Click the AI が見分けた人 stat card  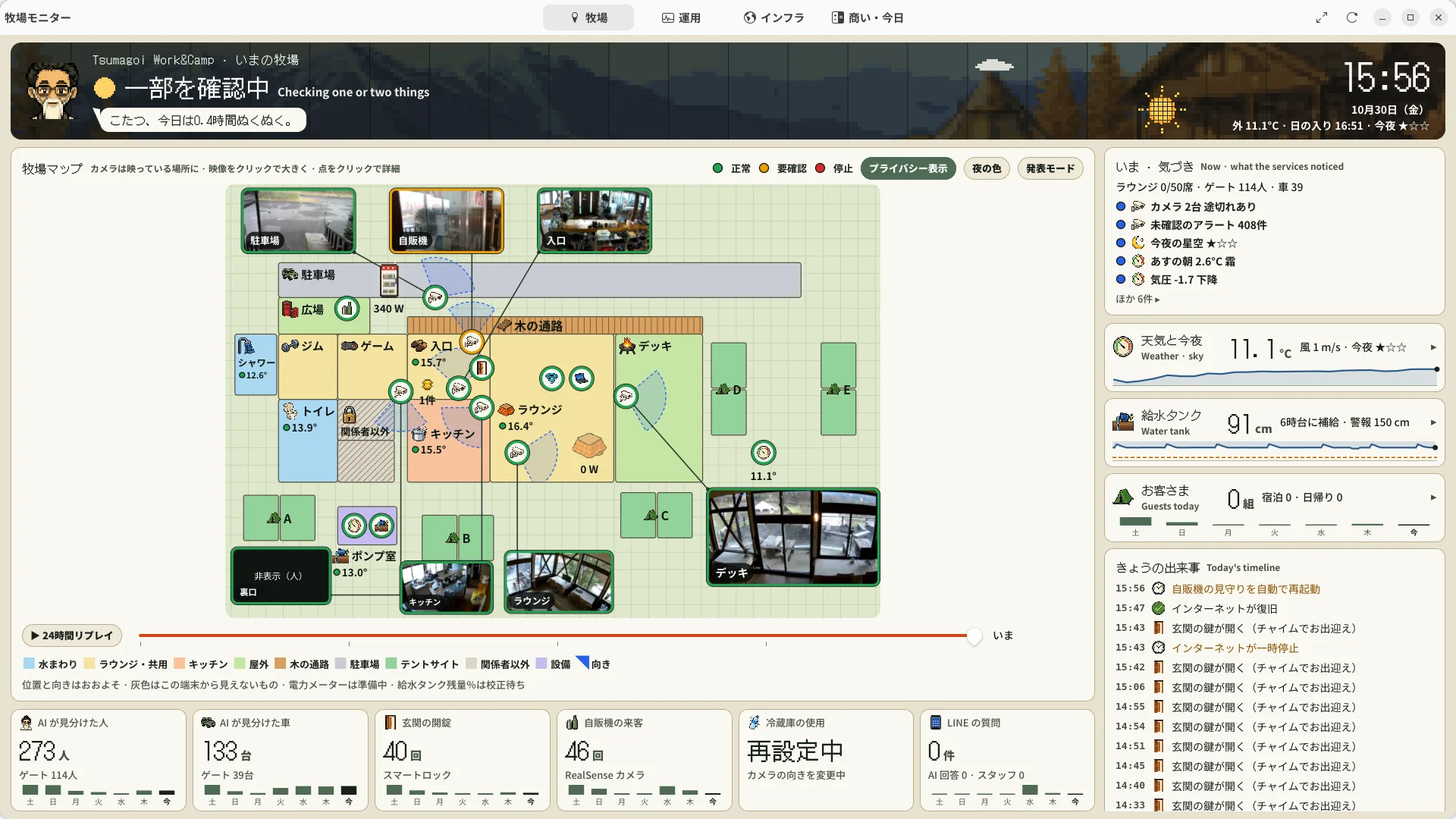[x=99, y=760]
